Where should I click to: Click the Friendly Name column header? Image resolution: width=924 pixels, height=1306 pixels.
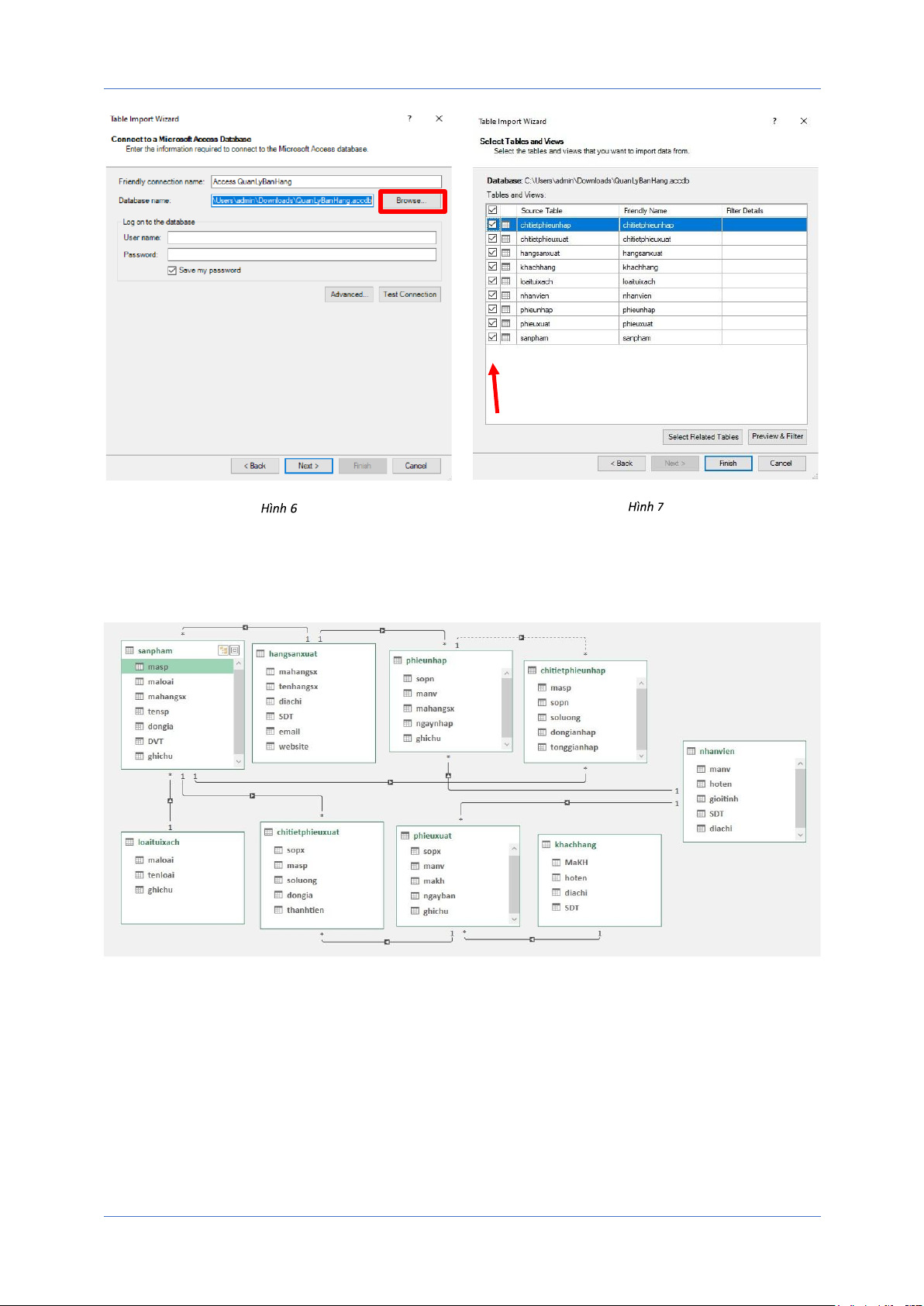pyautogui.click(x=645, y=211)
